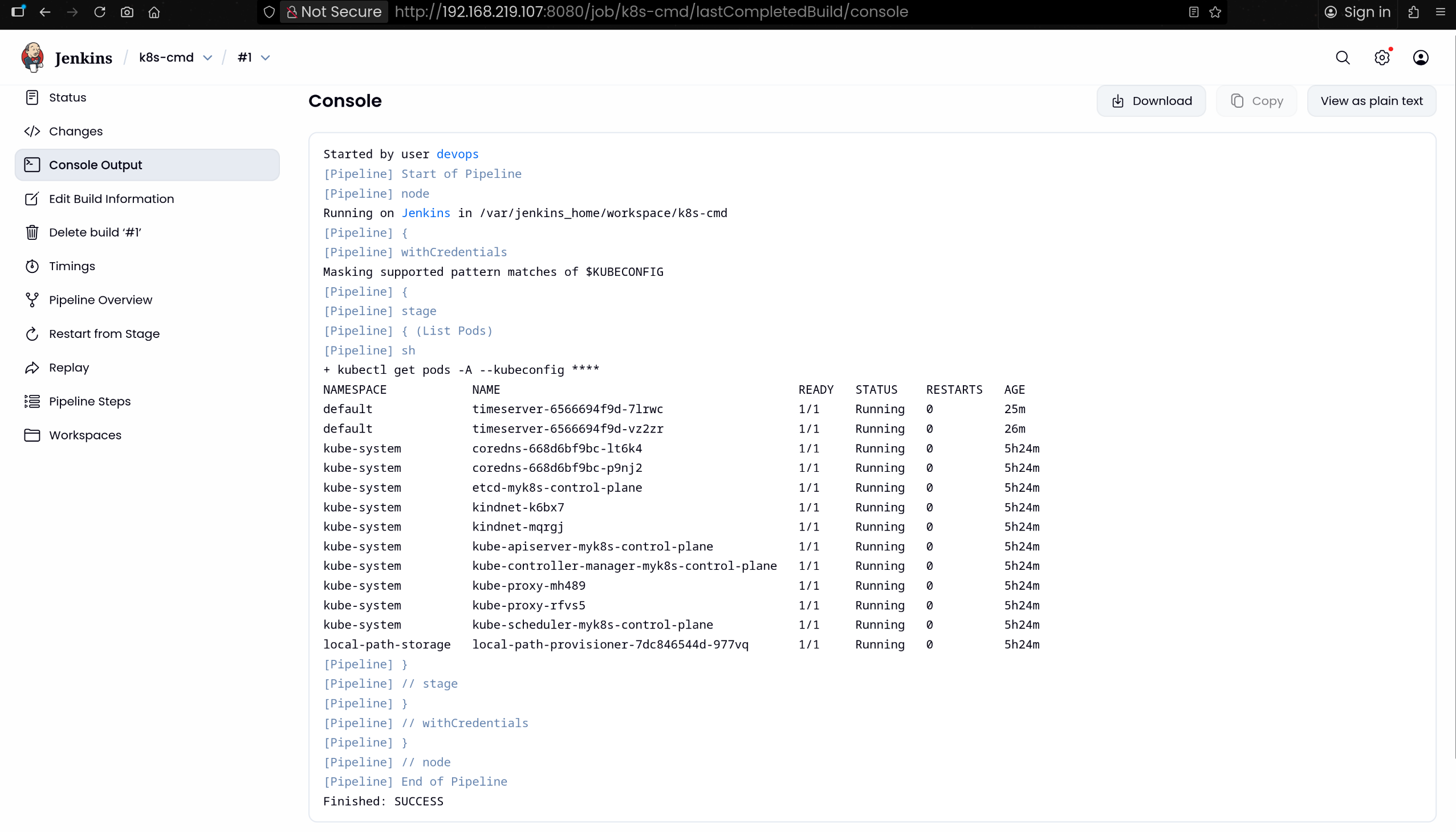Click the browser screenshot camera icon
Screen dimensions: 1456x832
pyautogui.click(x=127, y=12)
